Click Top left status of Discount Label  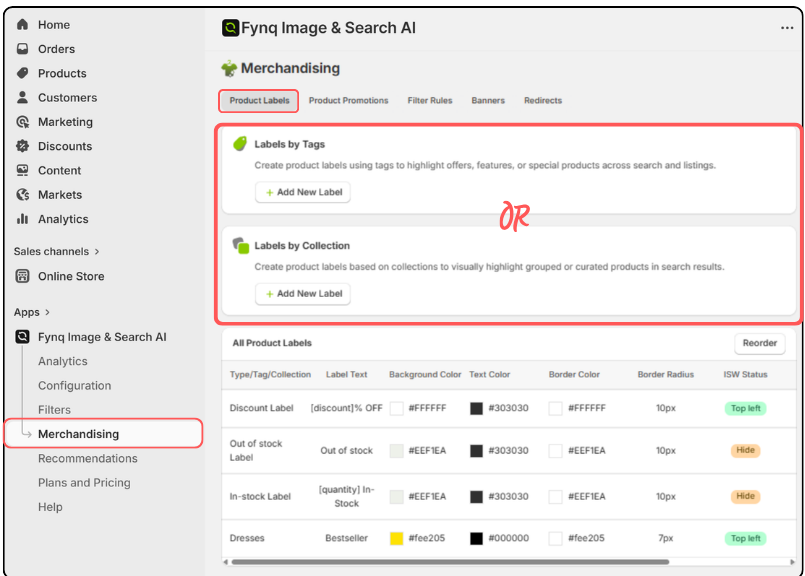pyautogui.click(x=745, y=408)
